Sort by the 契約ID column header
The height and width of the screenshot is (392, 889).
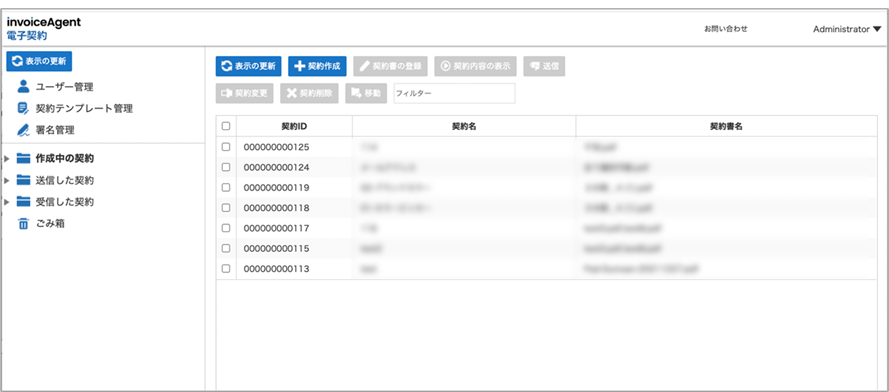coord(294,127)
